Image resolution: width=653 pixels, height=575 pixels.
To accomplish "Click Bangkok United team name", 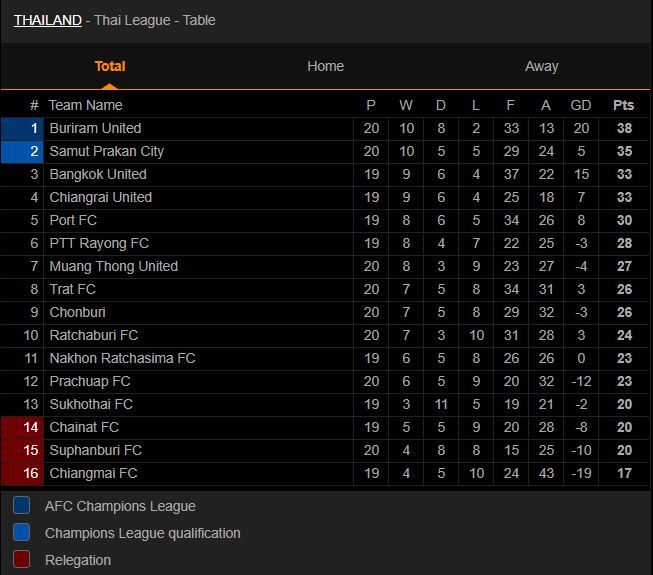I will [98, 174].
